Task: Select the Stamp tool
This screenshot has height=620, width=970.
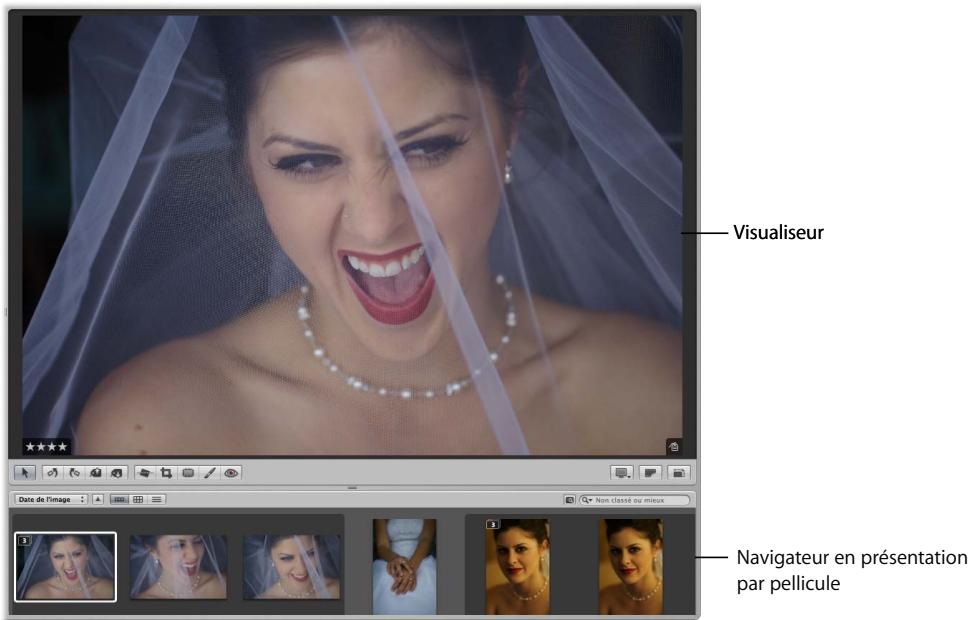Action: (116, 473)
